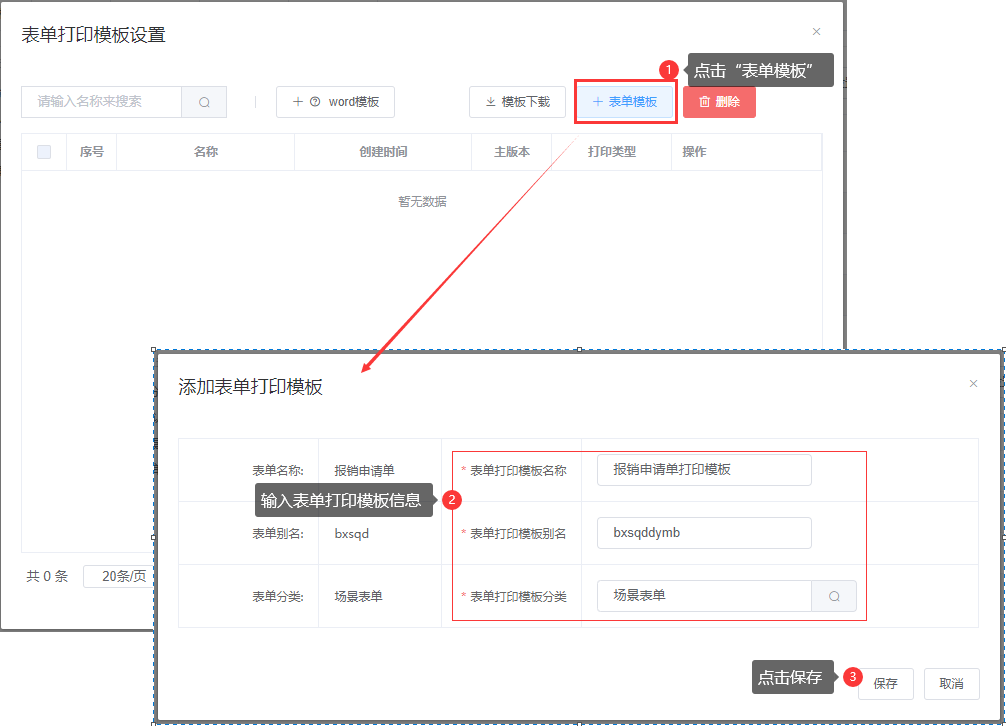The image size is (1006, 726).
Task: Click the 创建时间 column header
Action: tap(383, 152)
